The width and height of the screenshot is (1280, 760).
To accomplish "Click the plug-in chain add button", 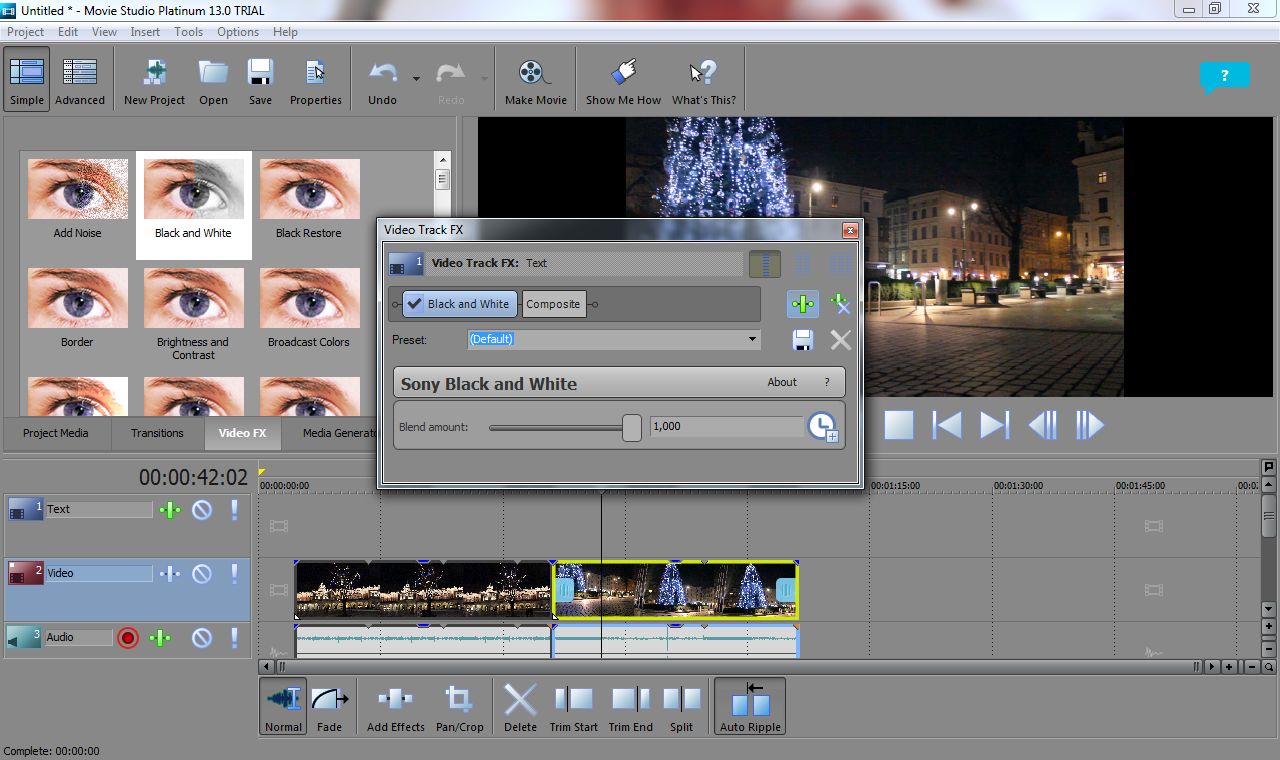I will pos(802,304).
